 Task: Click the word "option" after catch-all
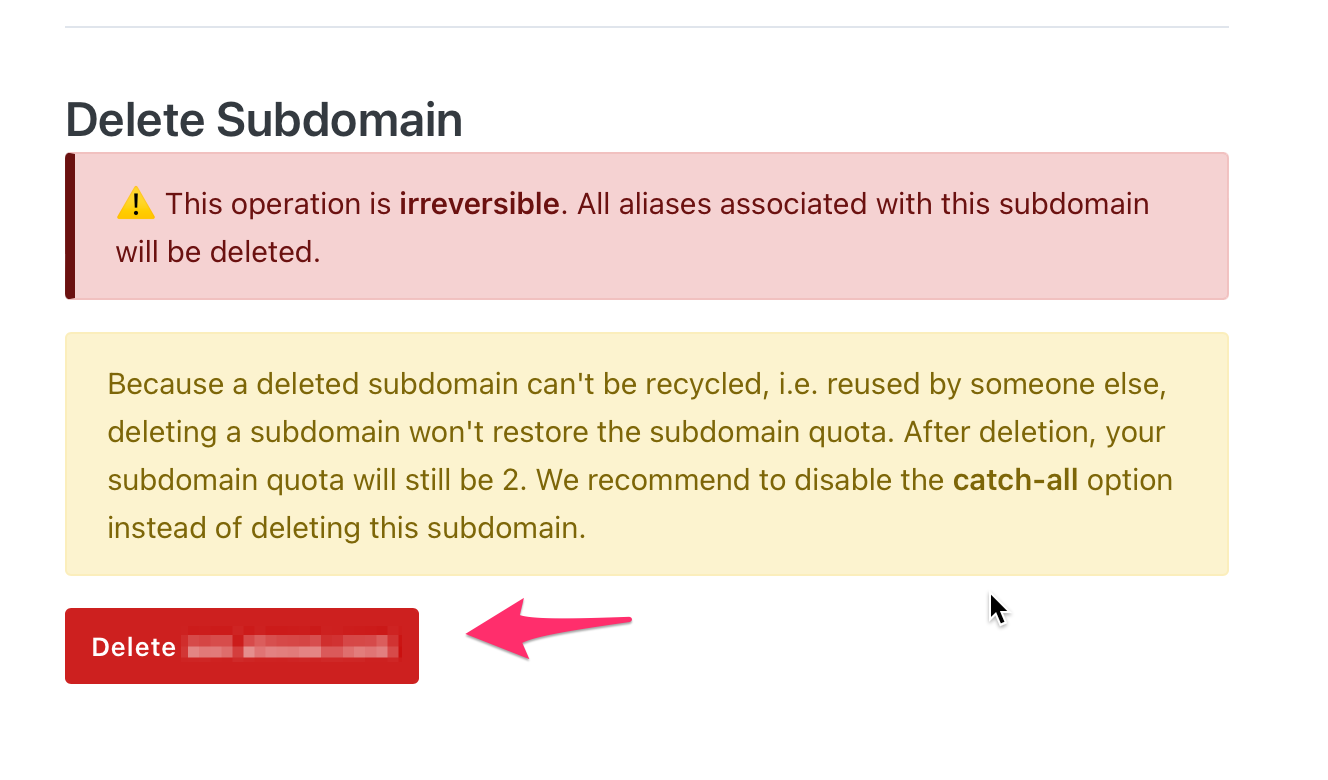click(x=1129, y=480)
